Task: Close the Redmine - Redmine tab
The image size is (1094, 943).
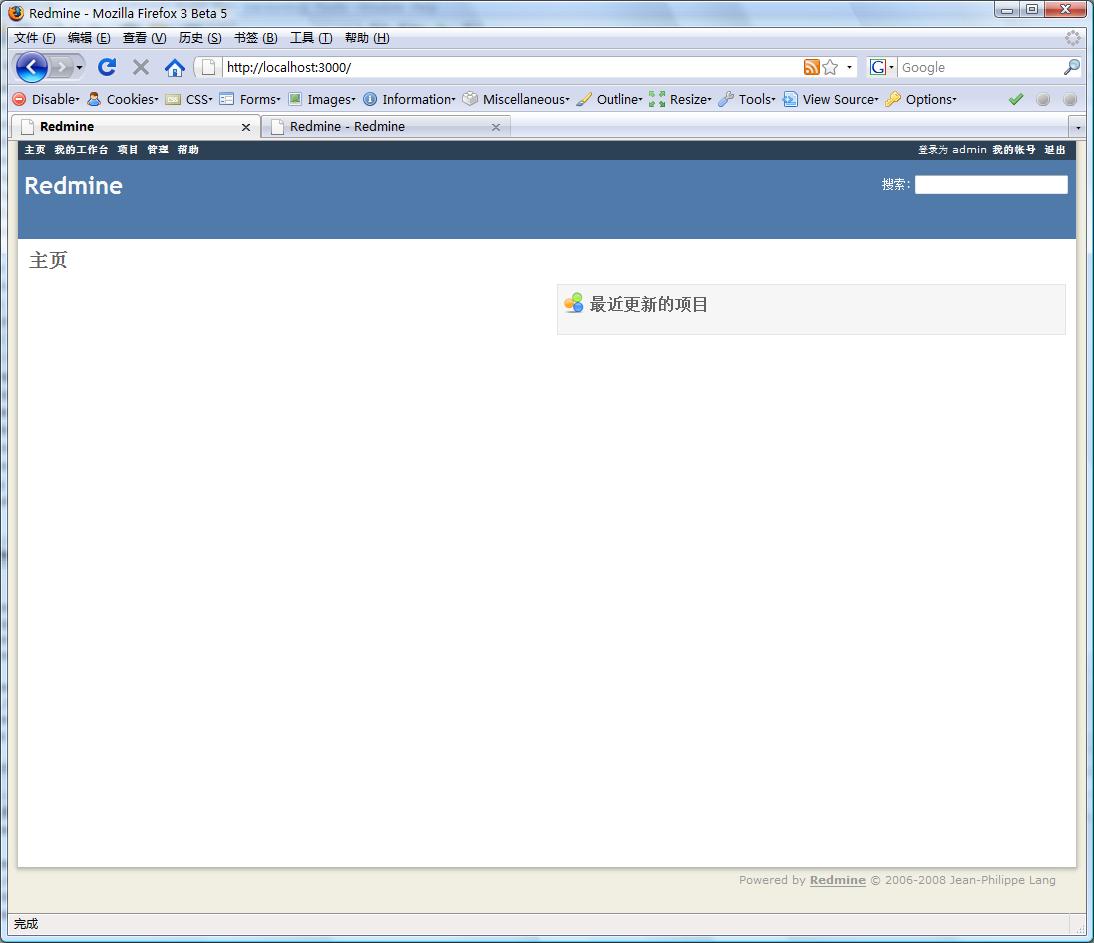Action: click(x=495, y=127)
